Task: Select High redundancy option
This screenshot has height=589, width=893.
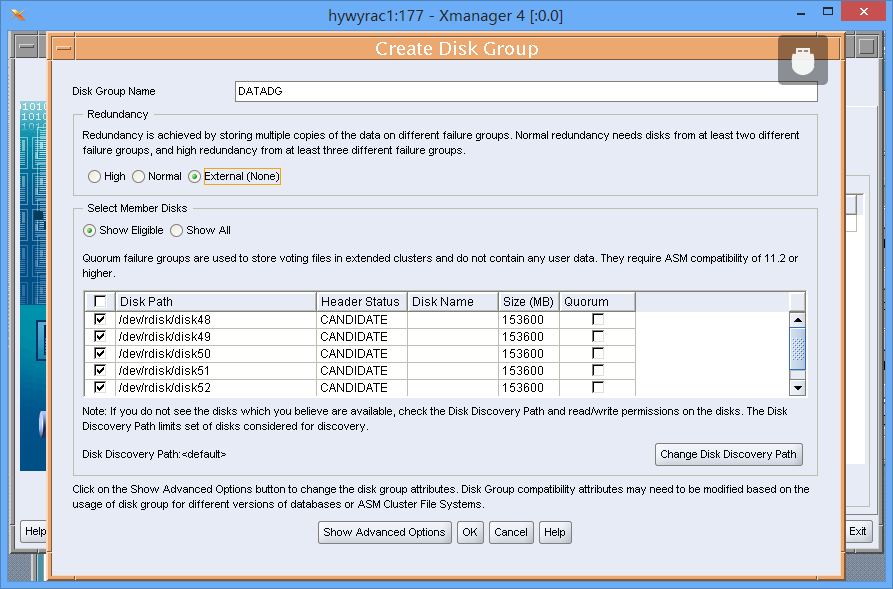Action: coord(95,177)
